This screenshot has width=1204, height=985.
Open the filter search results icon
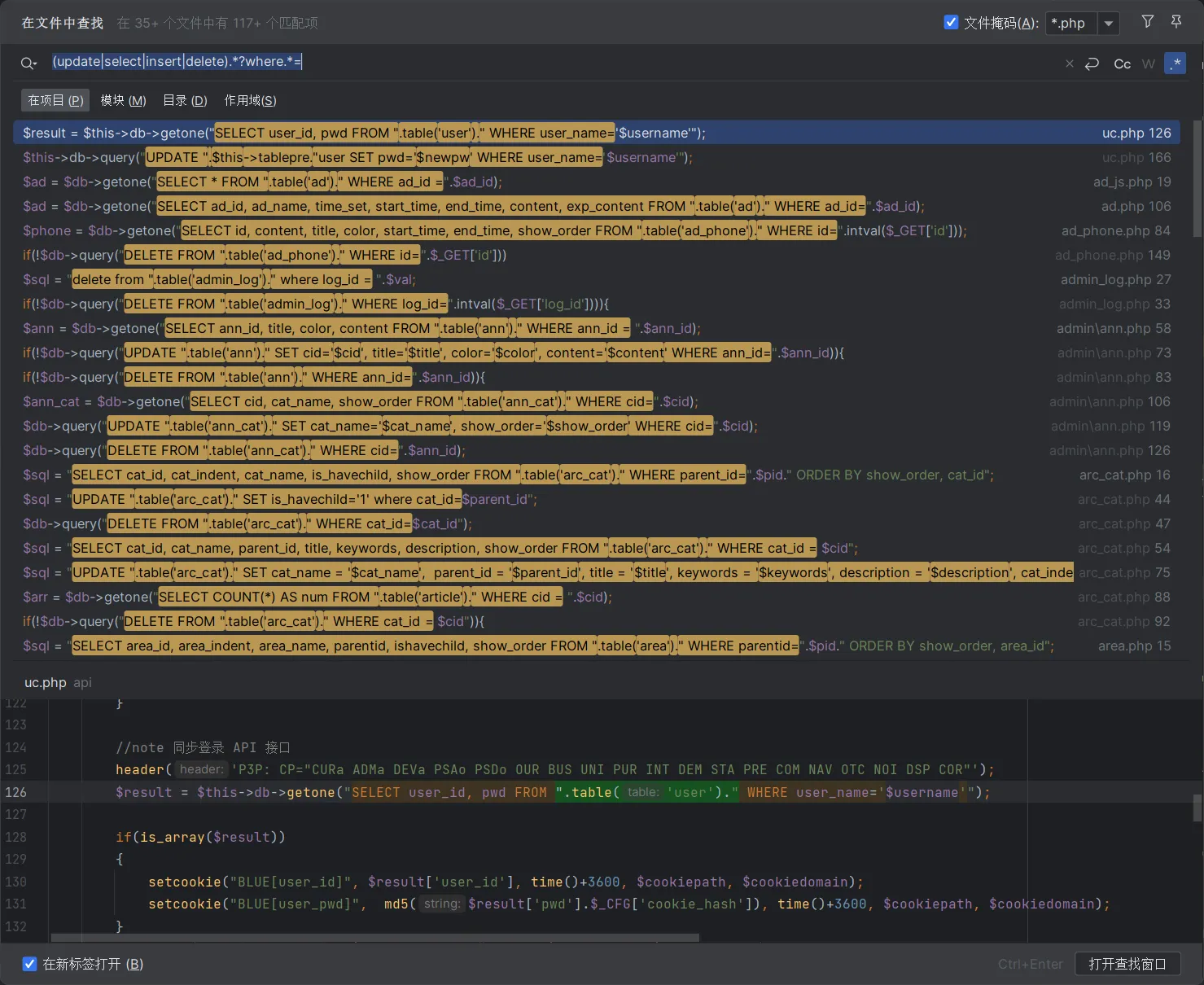point(1147,22)
